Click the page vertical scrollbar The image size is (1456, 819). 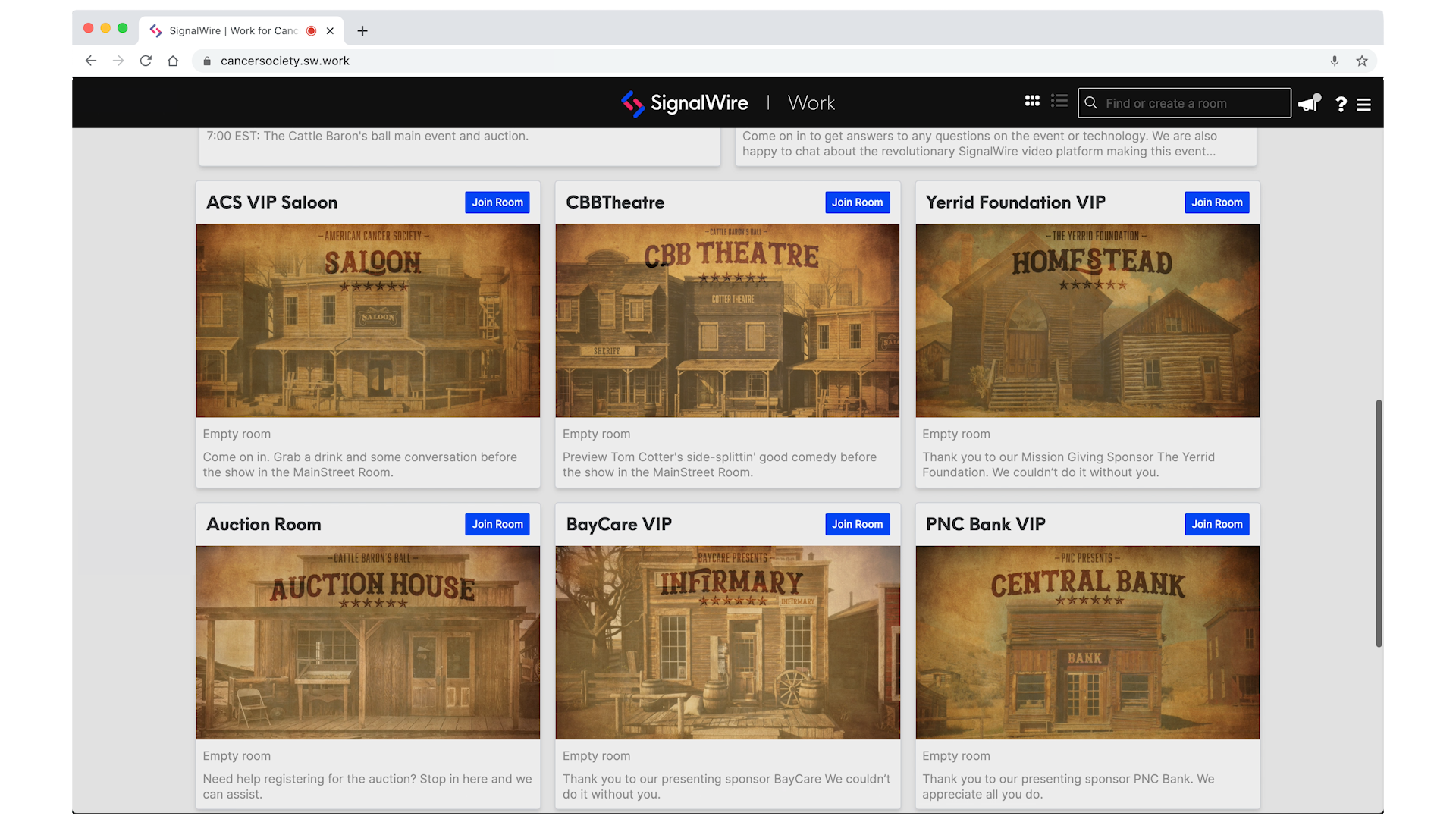(x=1379, y=523)
